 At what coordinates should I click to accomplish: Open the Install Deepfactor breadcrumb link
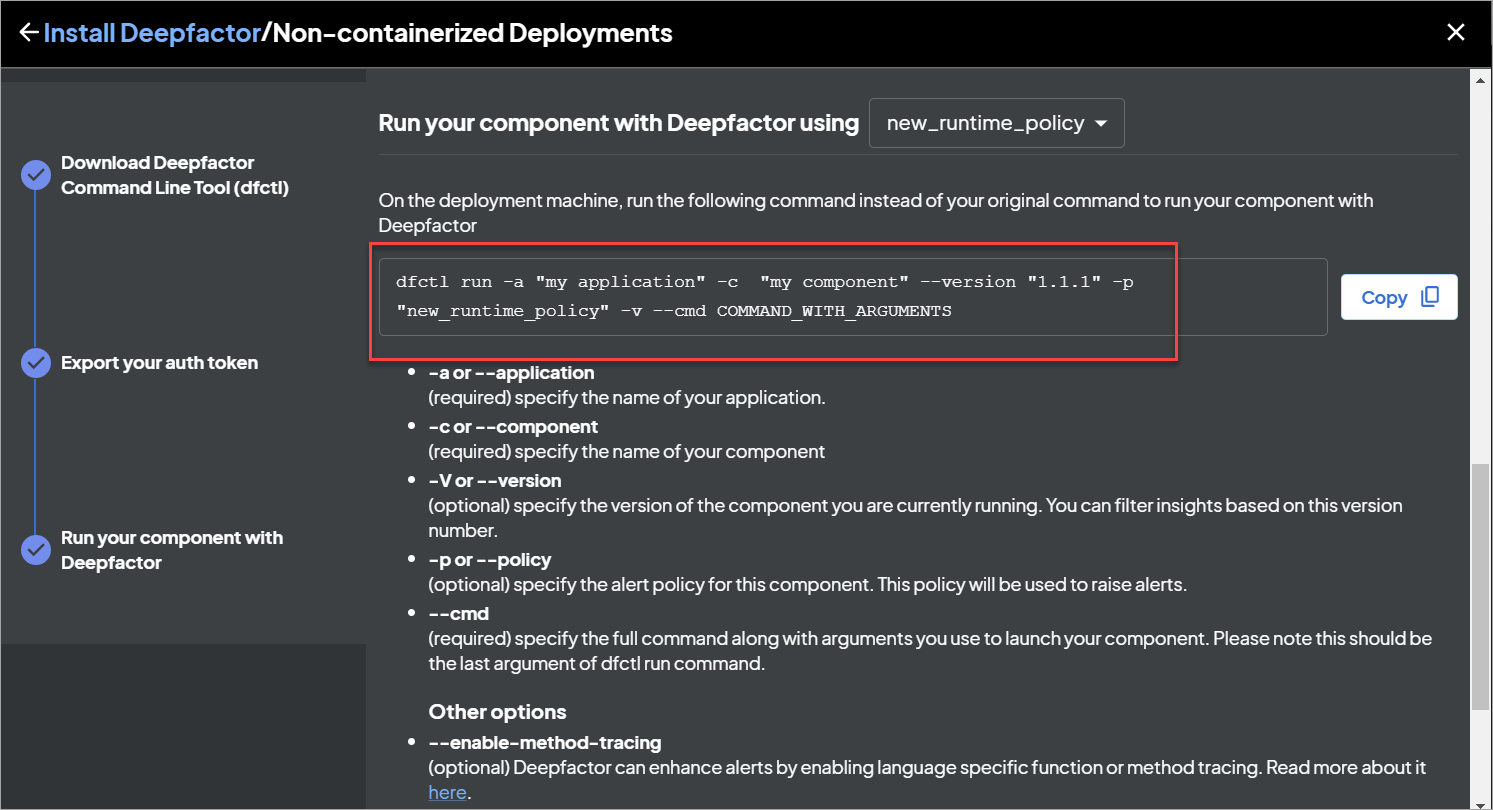pyautogui.click(x=152, y=33)
